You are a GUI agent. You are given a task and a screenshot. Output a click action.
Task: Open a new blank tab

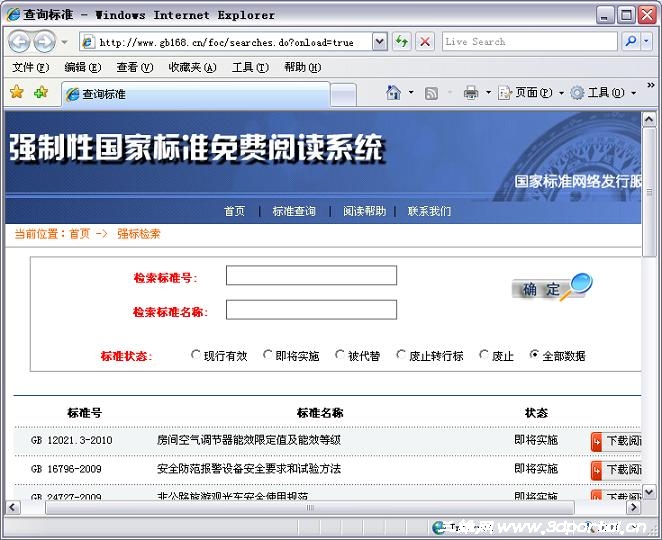tap(343, 95)
